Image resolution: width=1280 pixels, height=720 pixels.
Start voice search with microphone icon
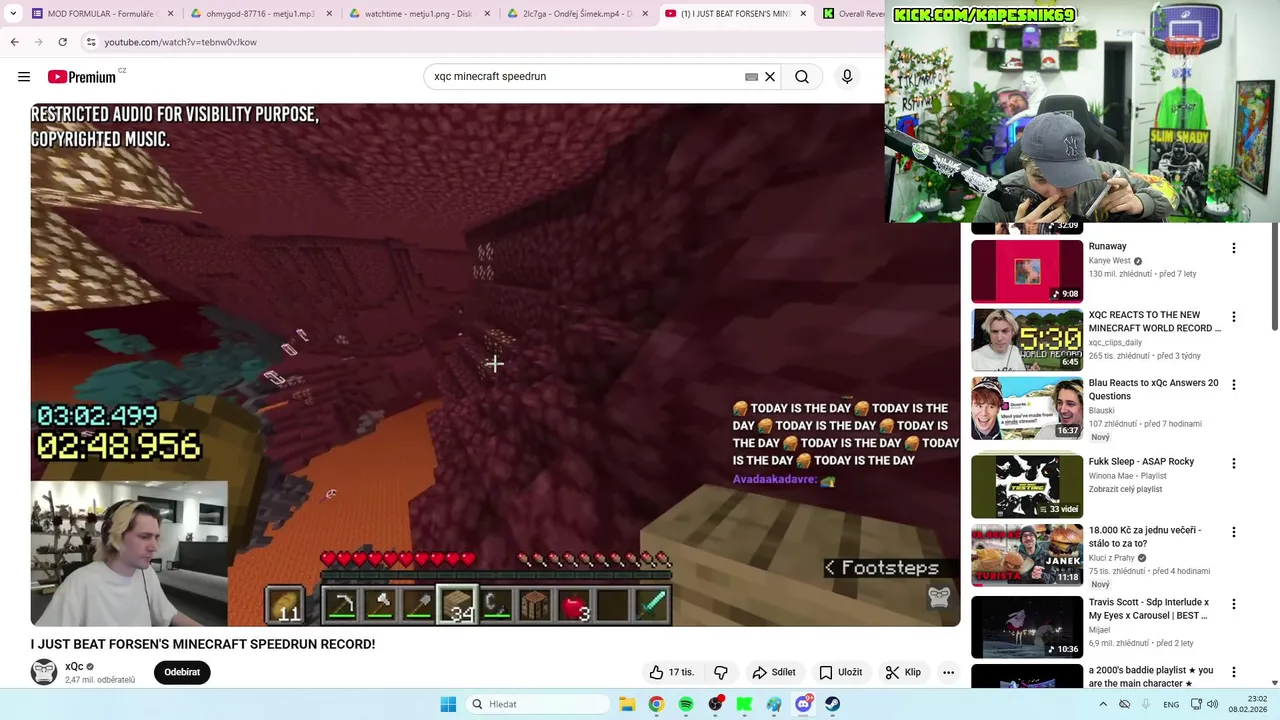pyautogui.click(x=847, y=77)
